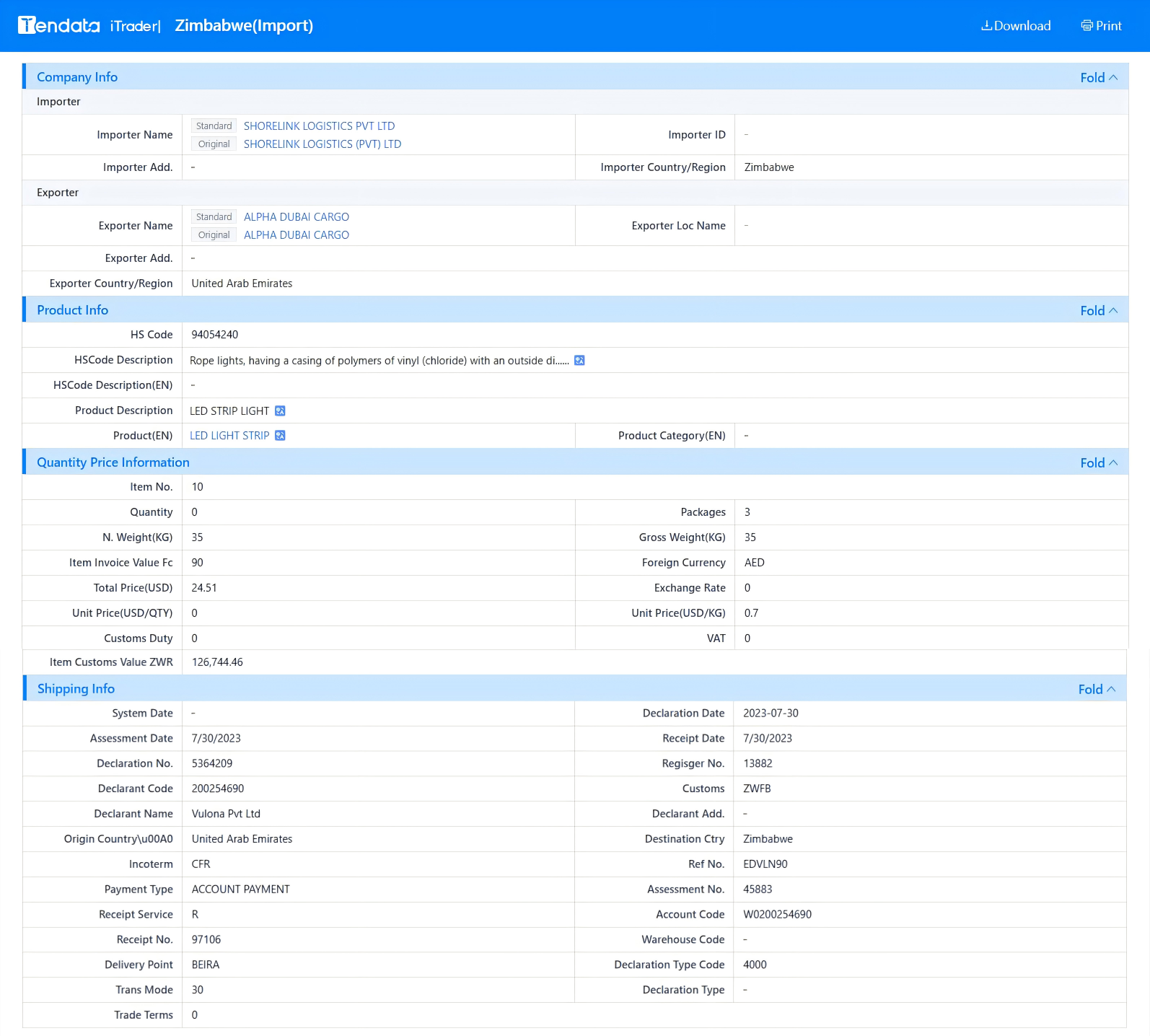Select the Rope lights HSCode description text
Image resolution: width=1150 pixels, height=1036 pixels.
tap(379, 361)
